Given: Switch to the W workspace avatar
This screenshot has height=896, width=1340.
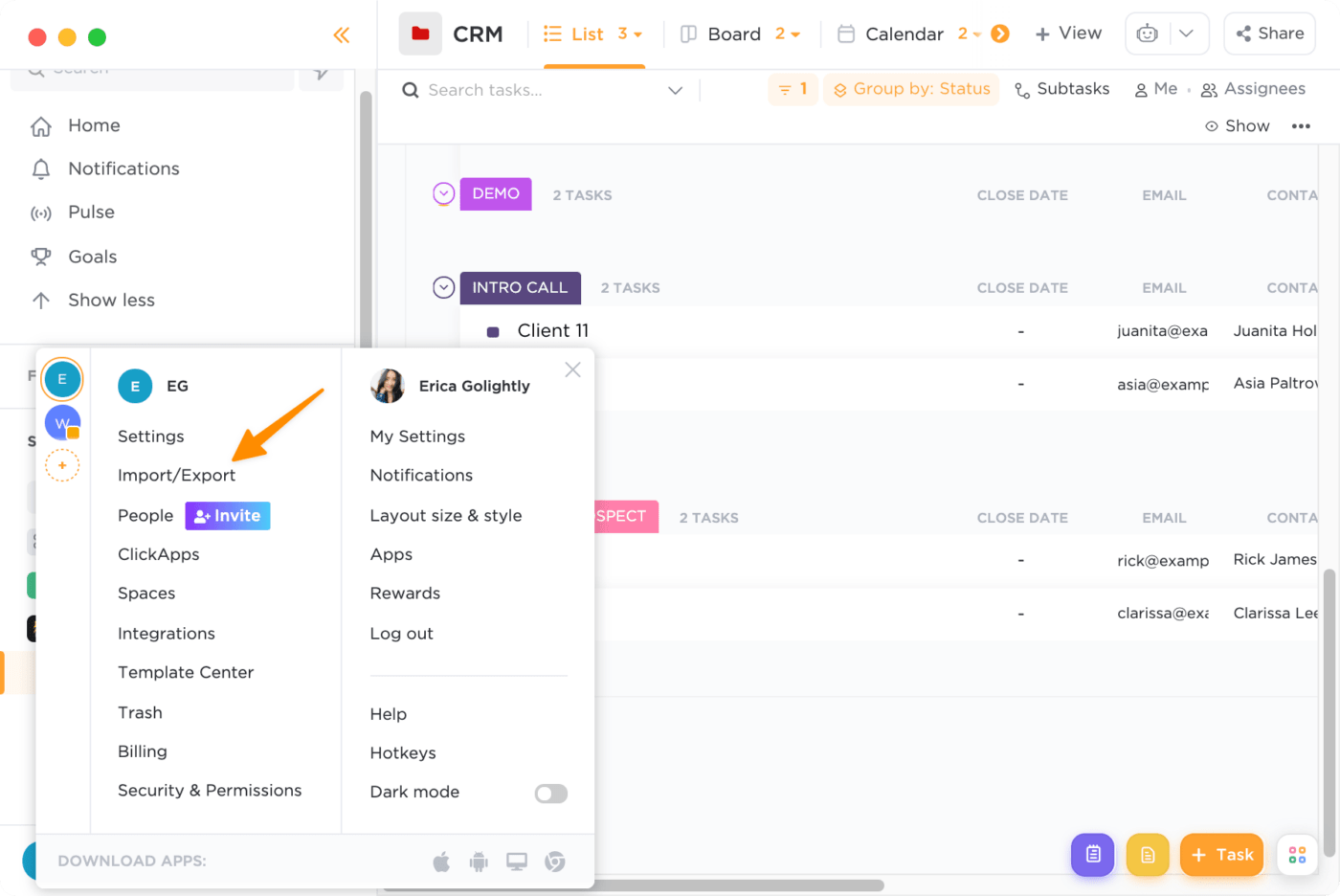Looking at the screenshot, I should 62,422.
